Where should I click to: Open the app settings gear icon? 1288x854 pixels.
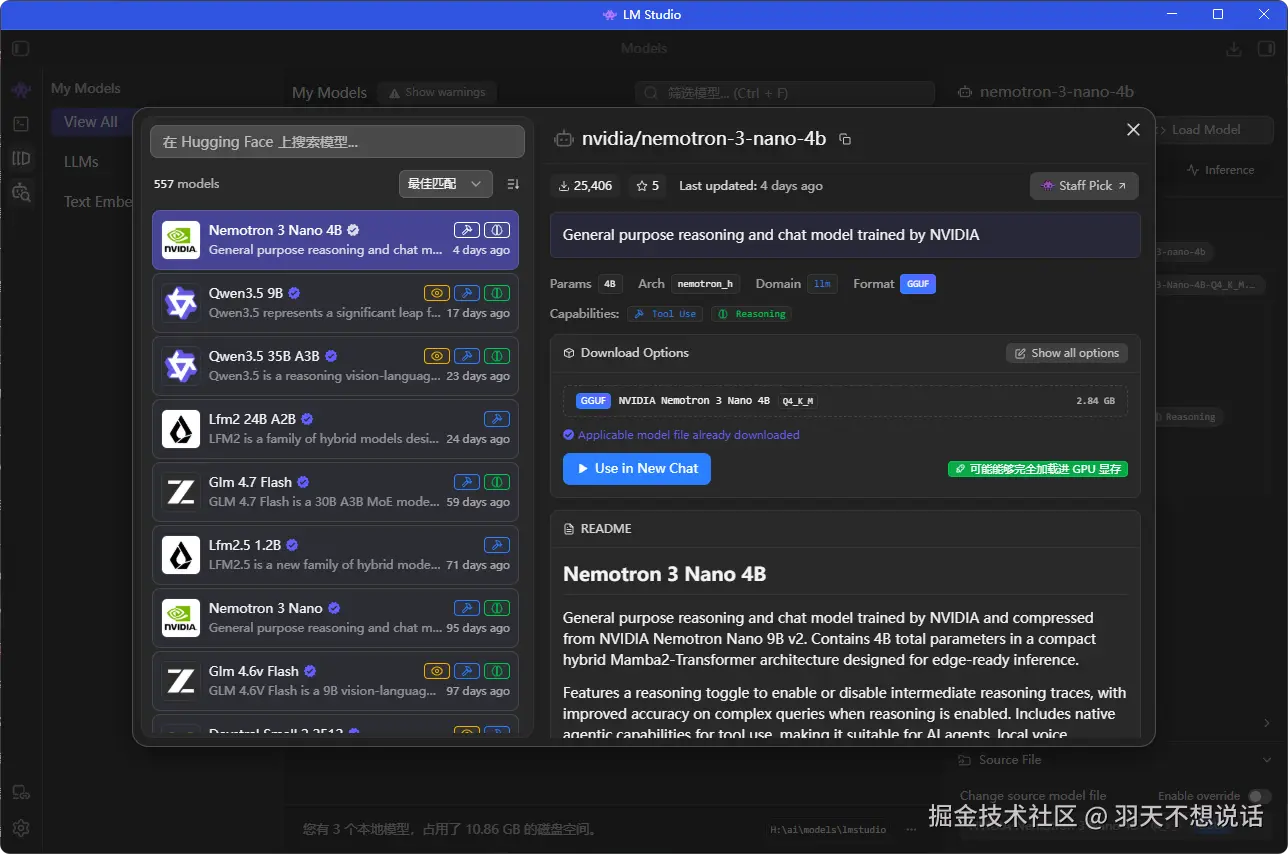pos(21,827)
